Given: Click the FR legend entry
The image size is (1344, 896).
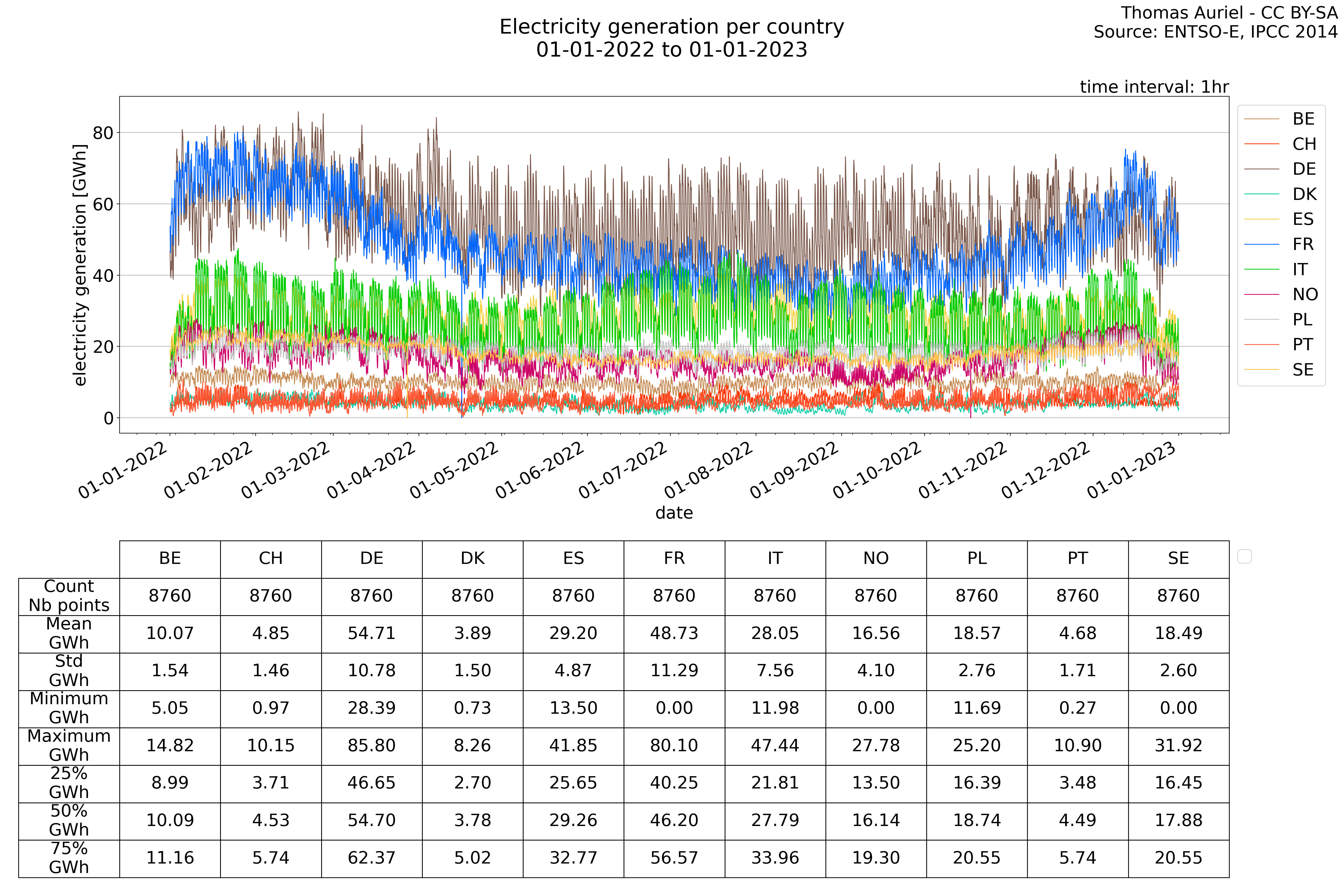Looking at the screenshot, I should pos(1303,244).
